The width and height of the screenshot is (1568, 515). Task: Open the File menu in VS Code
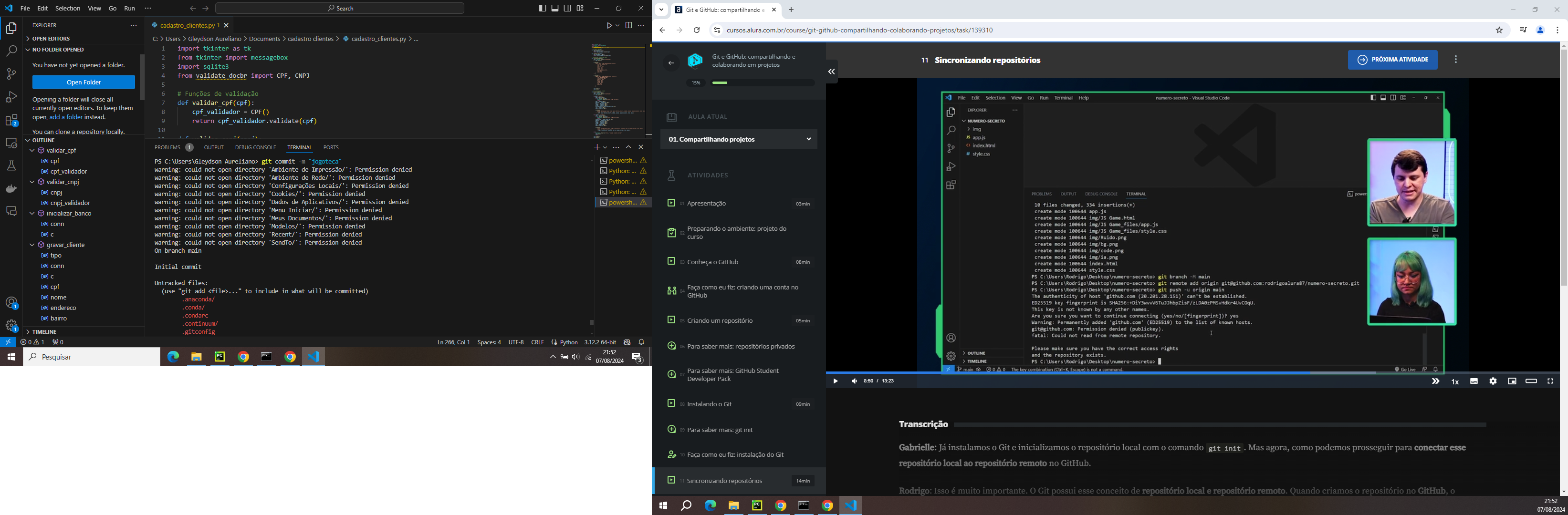[x=25, y=9]
